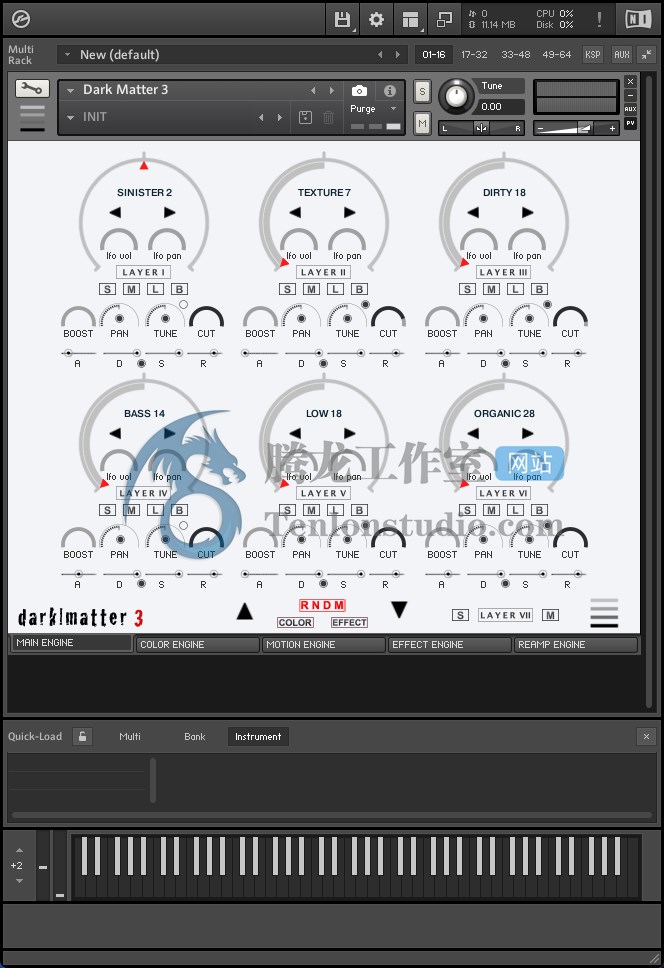
Task: Open the Dark Matter 3 instrument dropdown
Action: pyautogui.click(x=70, y=90)
